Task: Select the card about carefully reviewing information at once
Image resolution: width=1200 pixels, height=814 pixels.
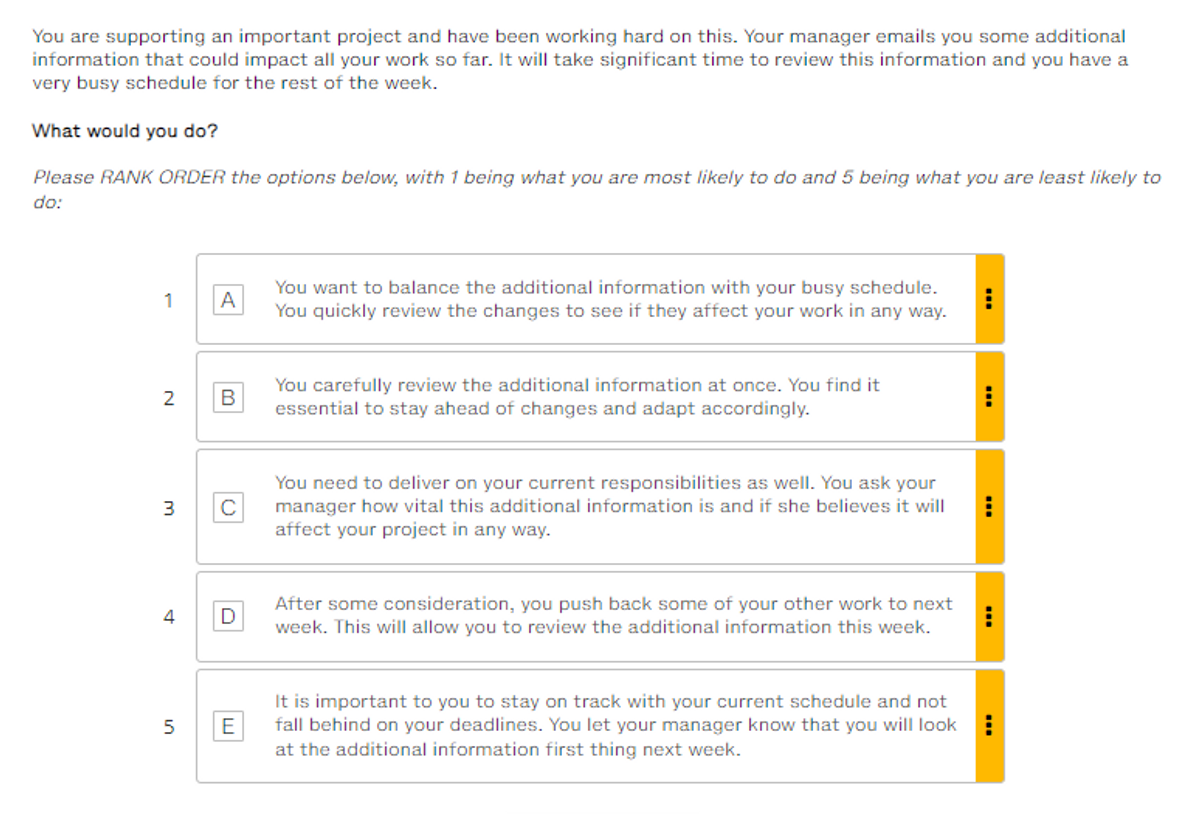Action: (600, 396)
